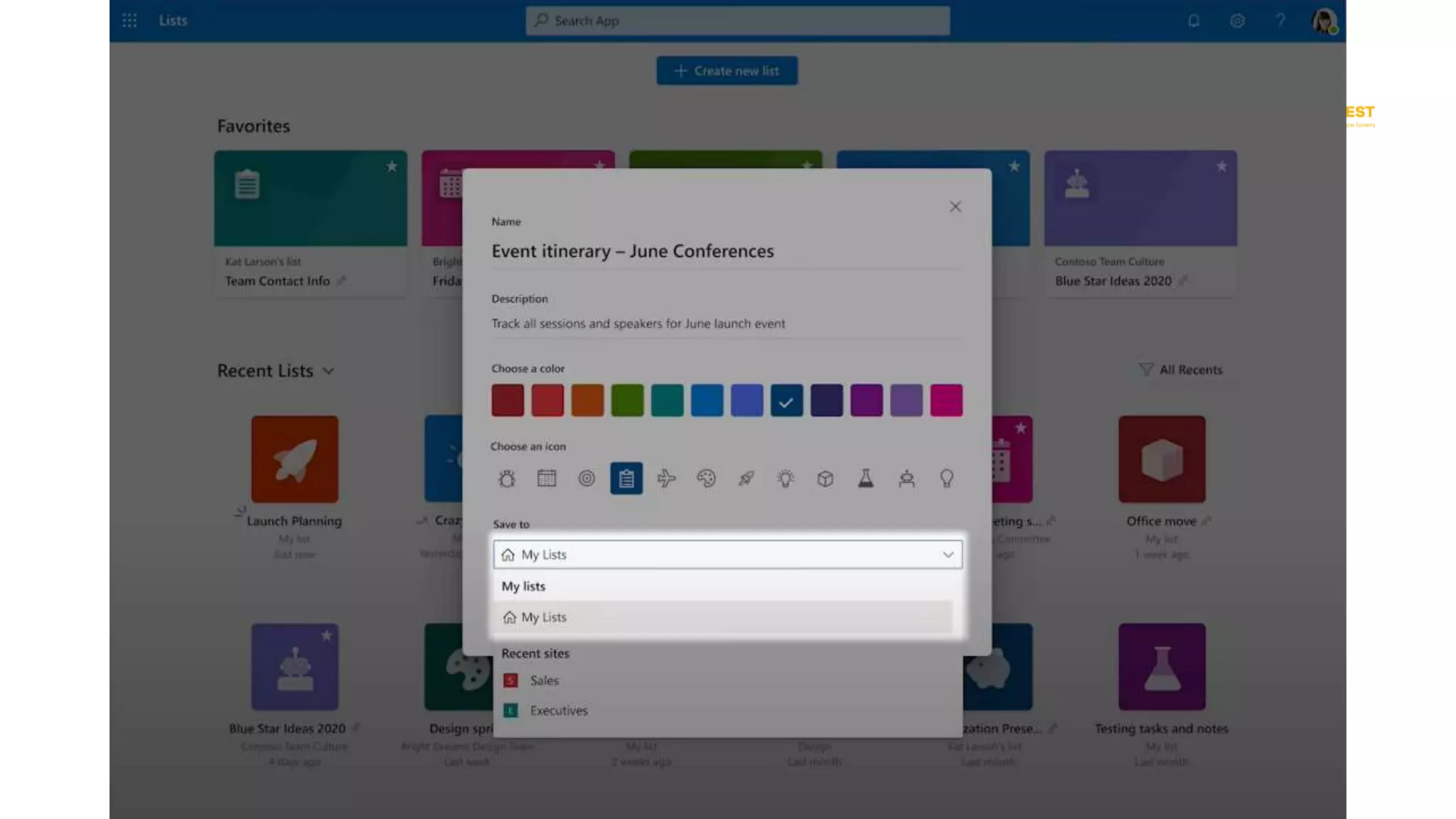Viewport: 1456px width, 819px height.
Task: Select the airplane icon
Action: click(x=666, y=478)
